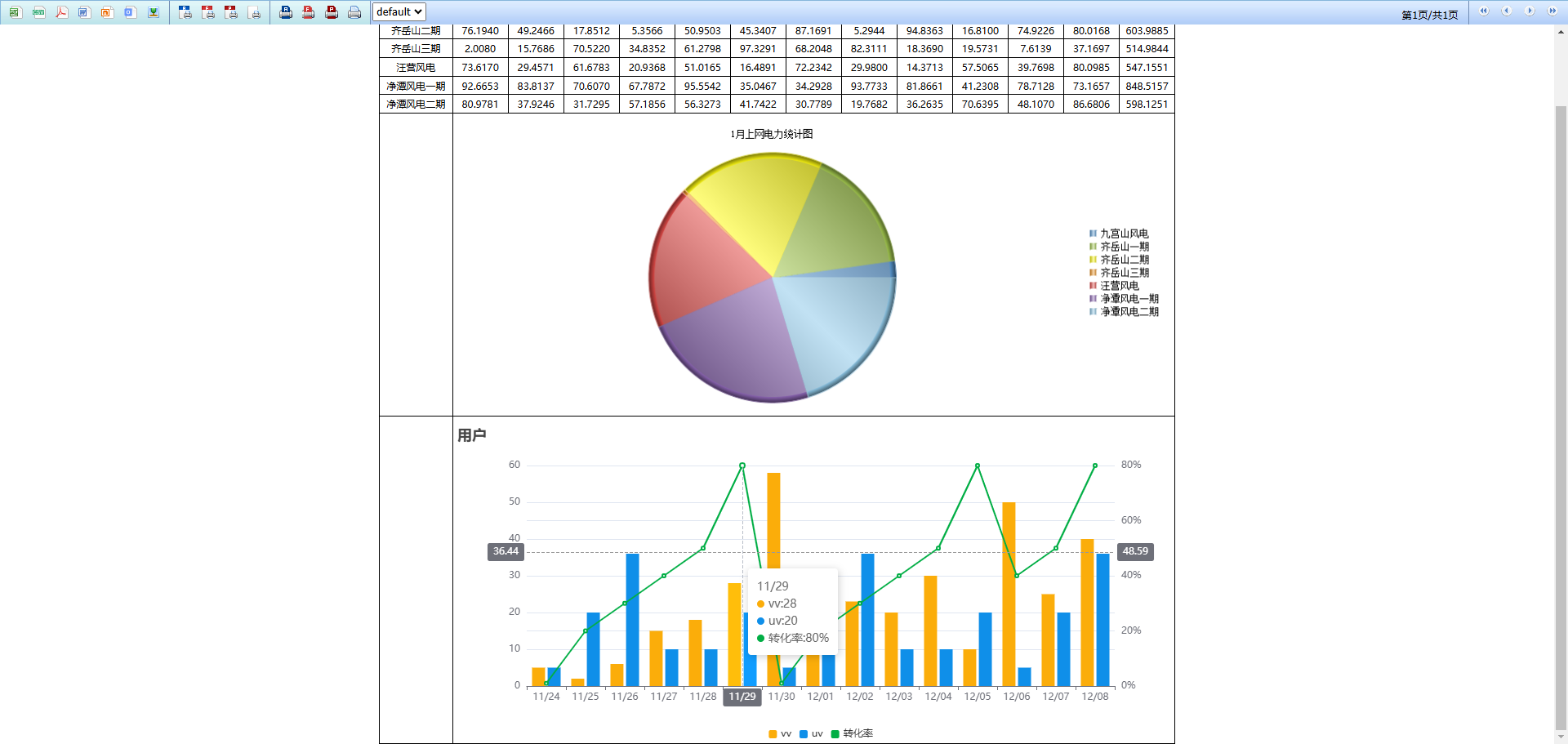Click the table cell 598.1251
Viewport: 1568px width, 744px height.
[1147, 105]
